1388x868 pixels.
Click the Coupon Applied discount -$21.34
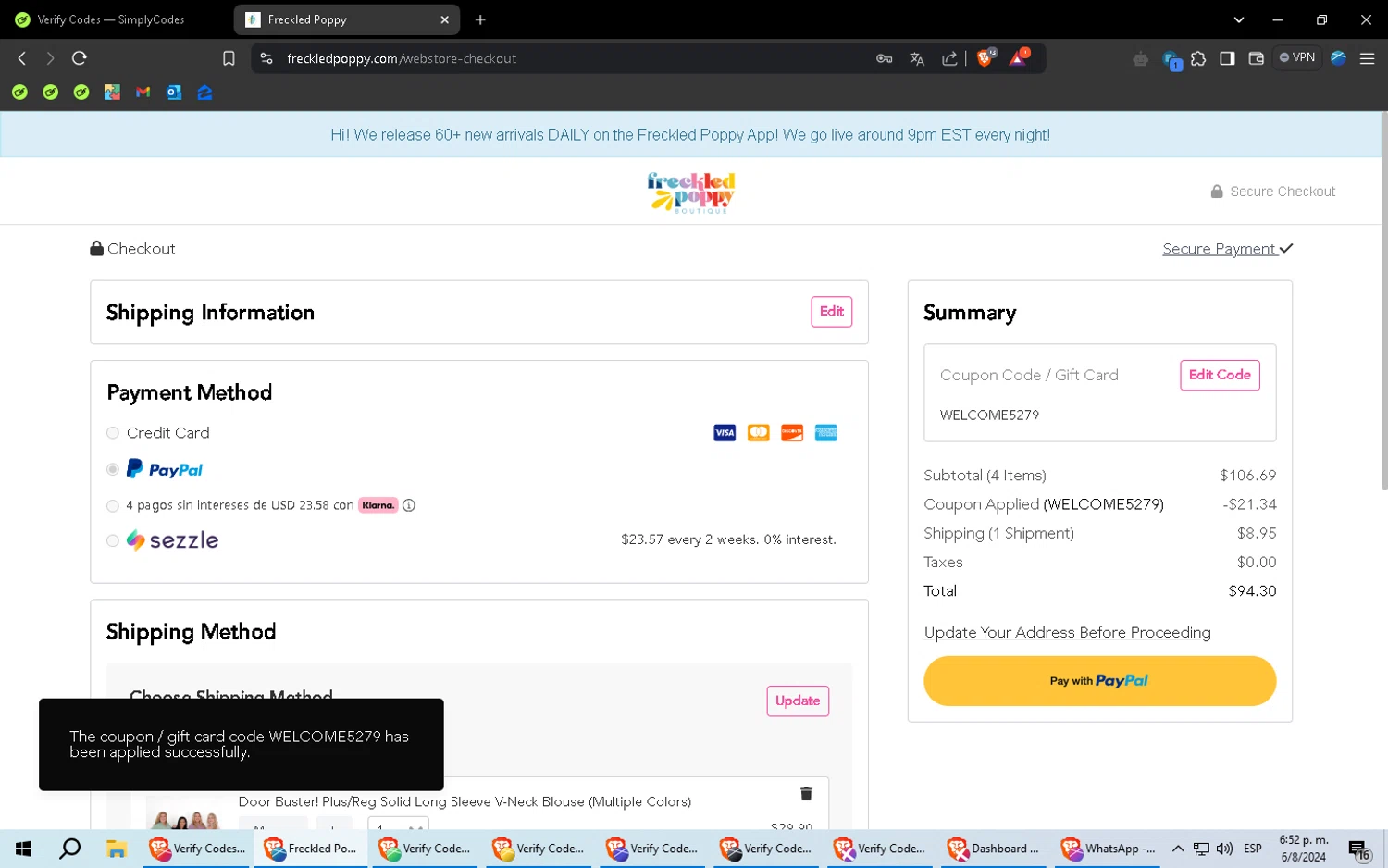[x=1249, y=504]
